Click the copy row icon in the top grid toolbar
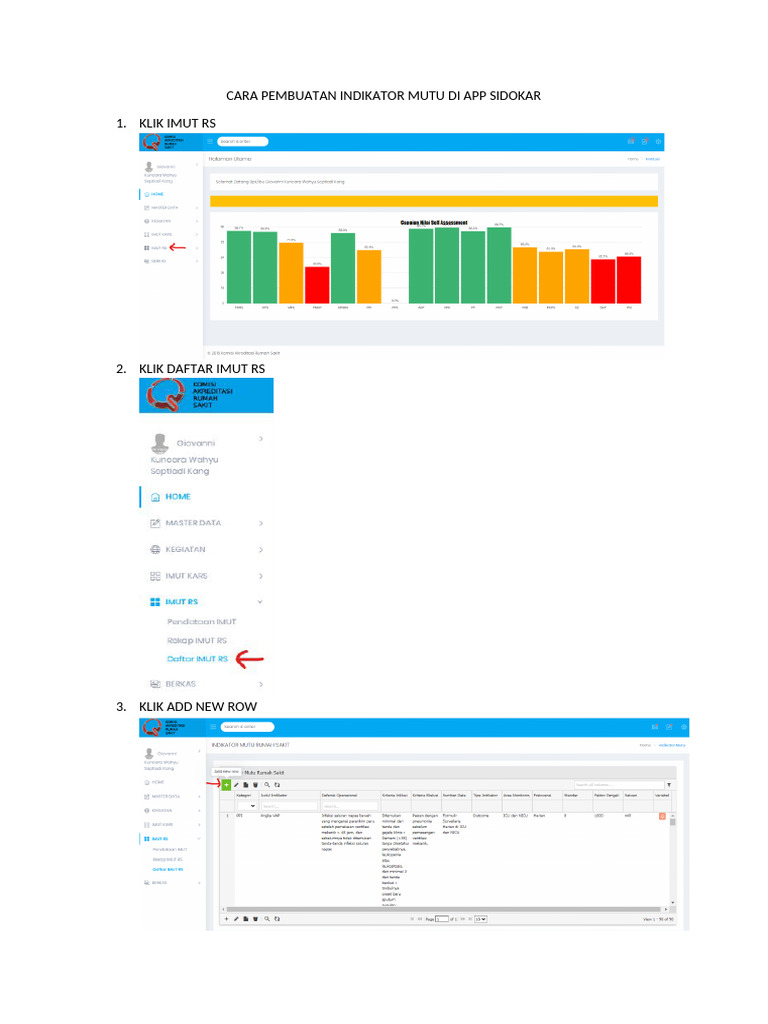768x1024 pixels. tap(246, 785)
